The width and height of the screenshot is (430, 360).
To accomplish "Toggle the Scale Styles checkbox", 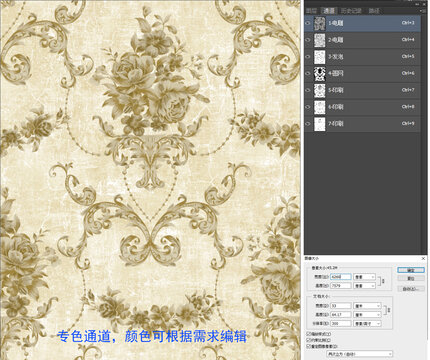I will pos(308,334).
